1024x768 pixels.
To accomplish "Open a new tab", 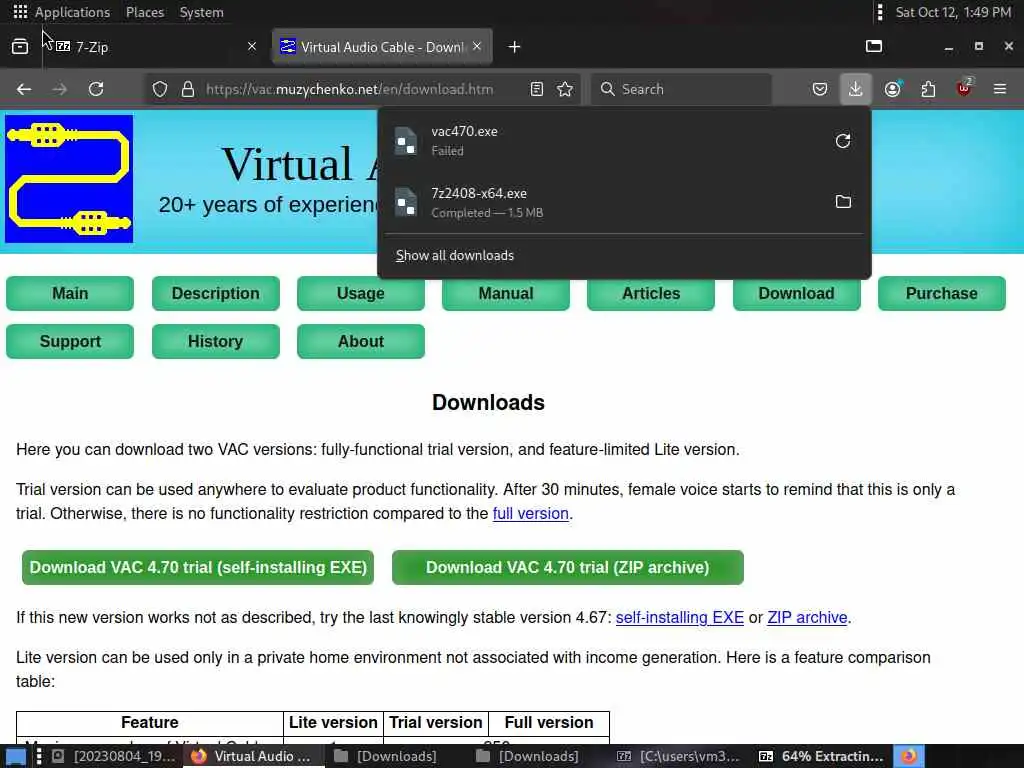I will tap(514, 47).
